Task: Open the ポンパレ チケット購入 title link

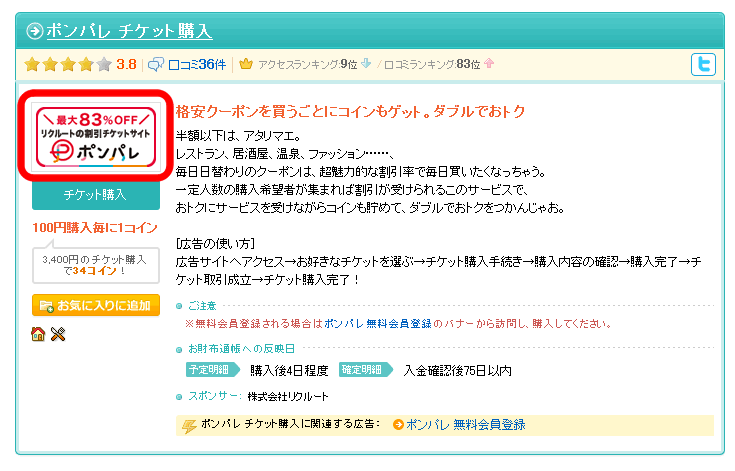Action: (x=129, y=31)
